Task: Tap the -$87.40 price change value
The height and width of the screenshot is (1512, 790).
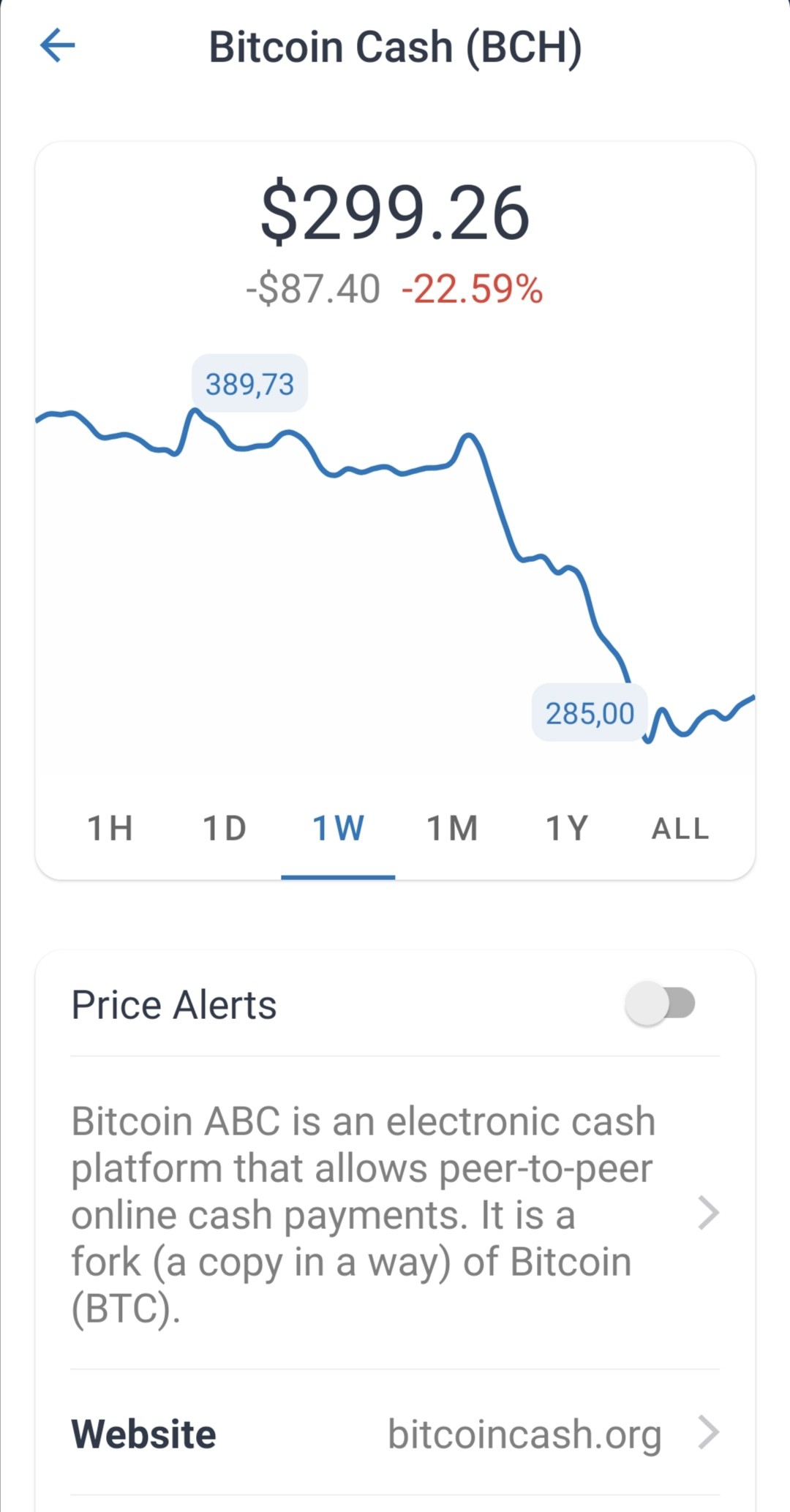Action: pyautogui.click(x=313, y=289)
